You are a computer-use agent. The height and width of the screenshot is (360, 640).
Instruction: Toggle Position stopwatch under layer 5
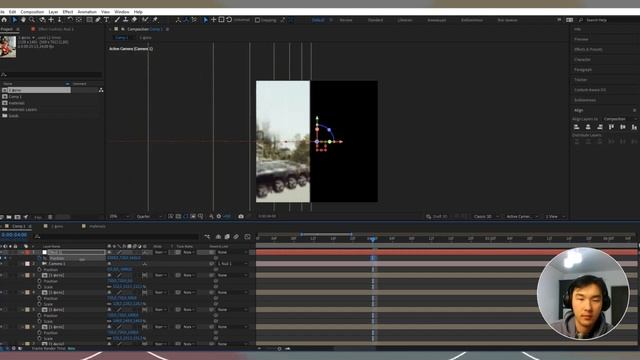pyautogui.click(x=40, y=316)
